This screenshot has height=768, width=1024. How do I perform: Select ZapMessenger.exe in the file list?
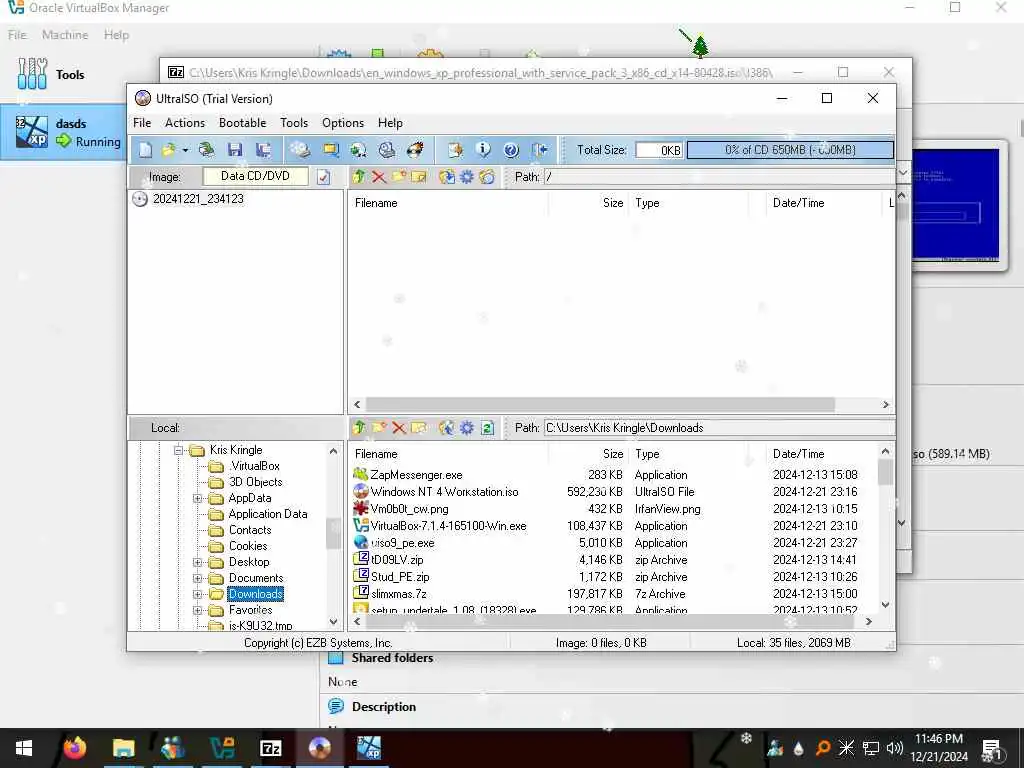tap(416, 475)
